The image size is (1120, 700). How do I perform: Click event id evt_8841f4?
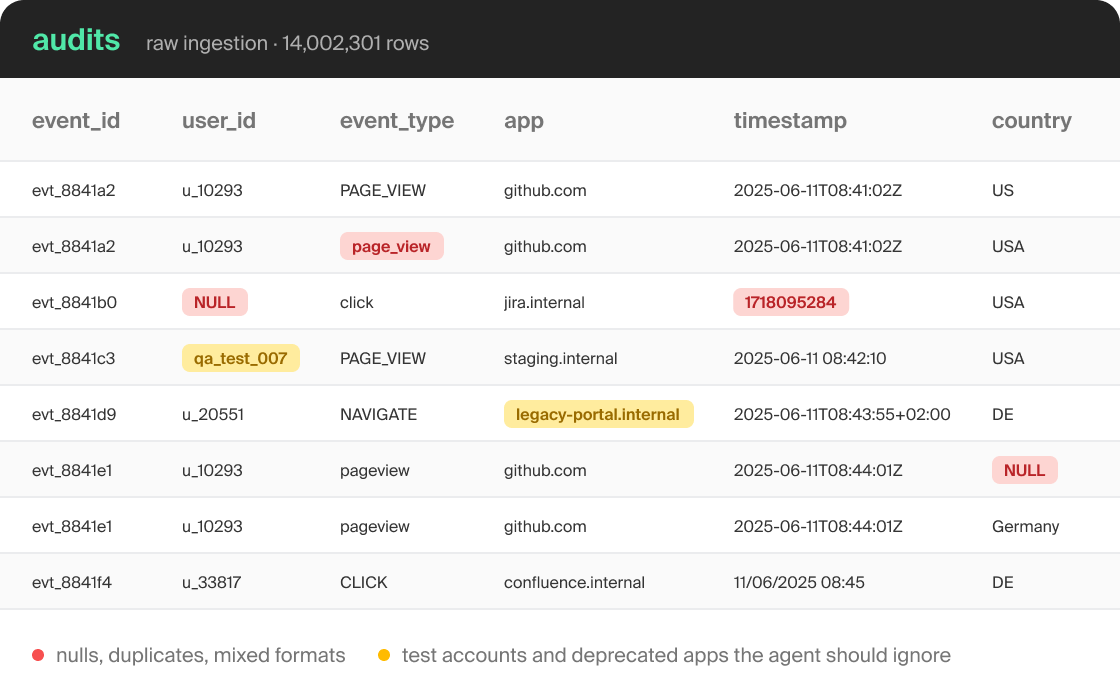72,582
